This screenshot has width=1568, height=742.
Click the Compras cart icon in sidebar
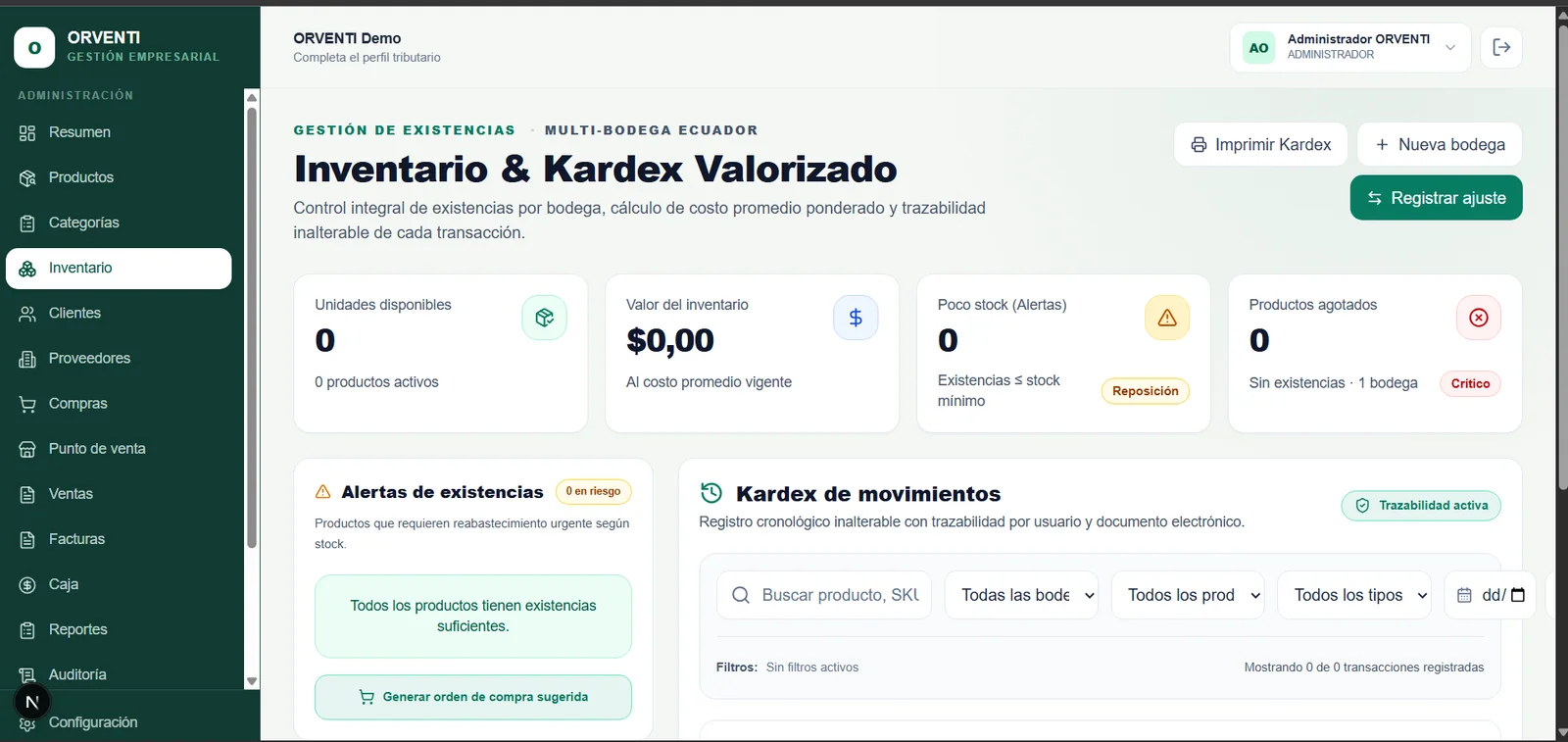(27, 404)
